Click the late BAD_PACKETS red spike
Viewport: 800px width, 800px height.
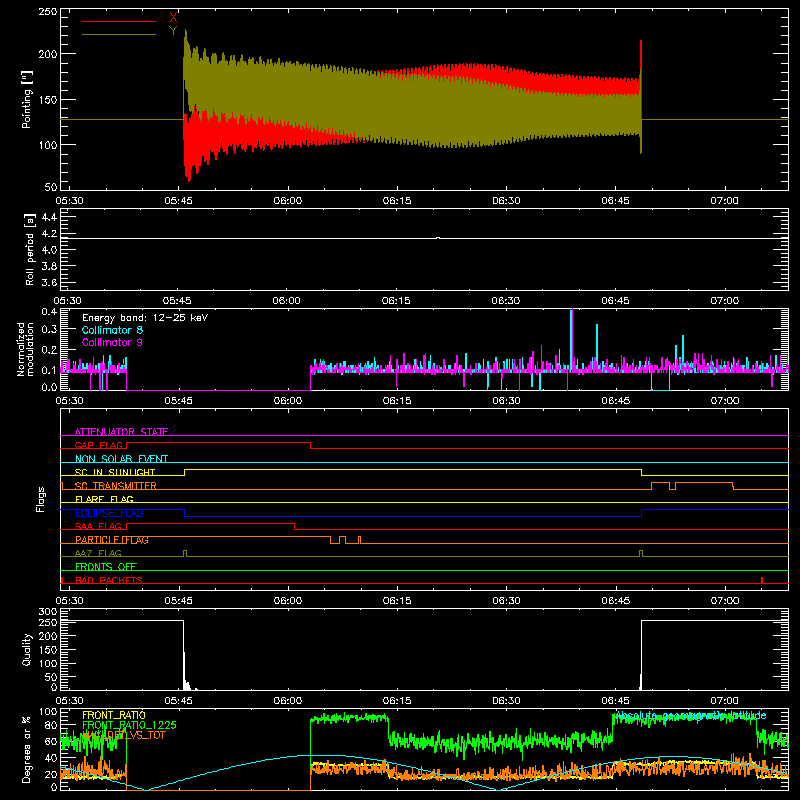(762, 580)
